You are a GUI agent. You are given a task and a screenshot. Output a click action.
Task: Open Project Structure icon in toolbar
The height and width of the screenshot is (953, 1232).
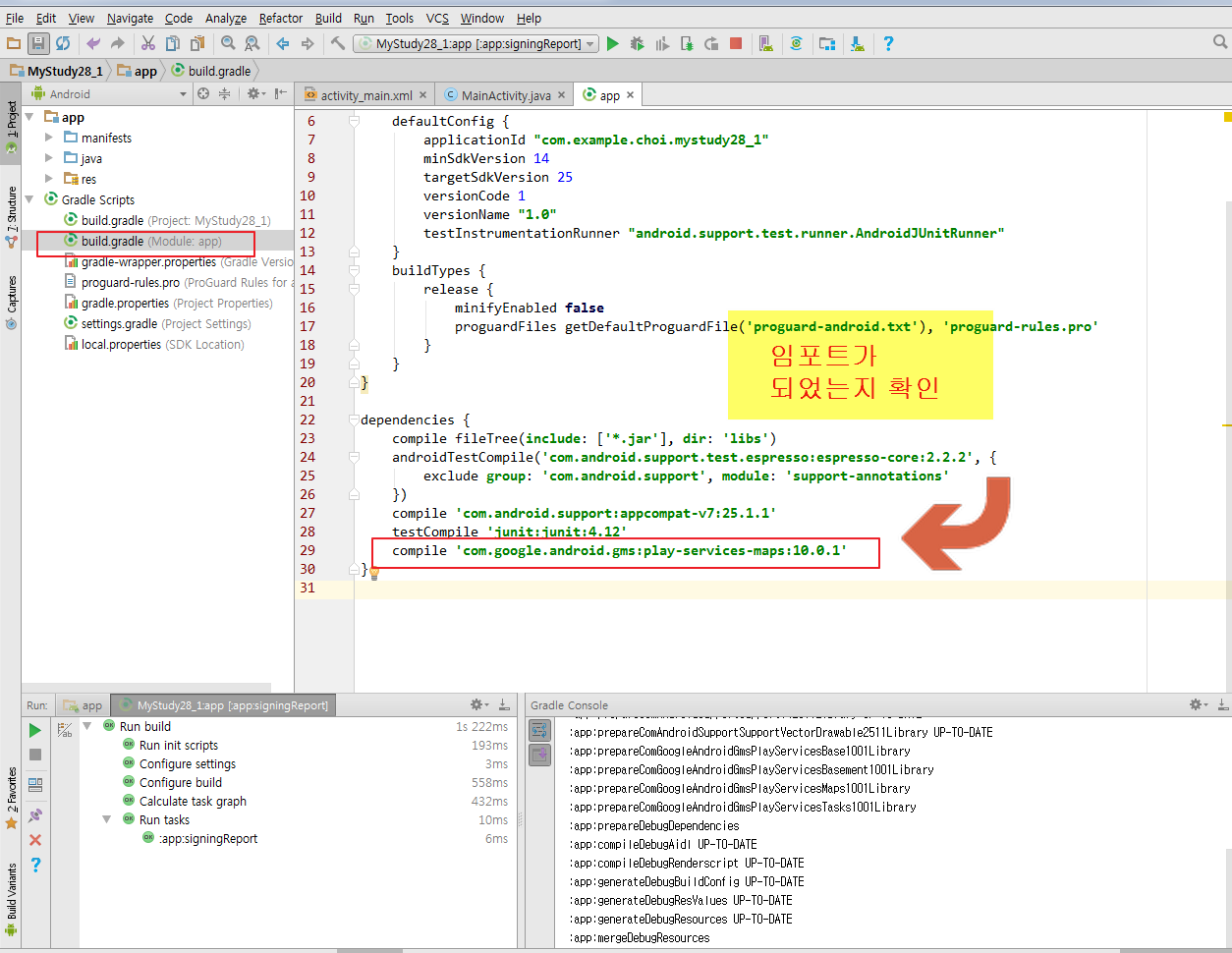[827, 43]
